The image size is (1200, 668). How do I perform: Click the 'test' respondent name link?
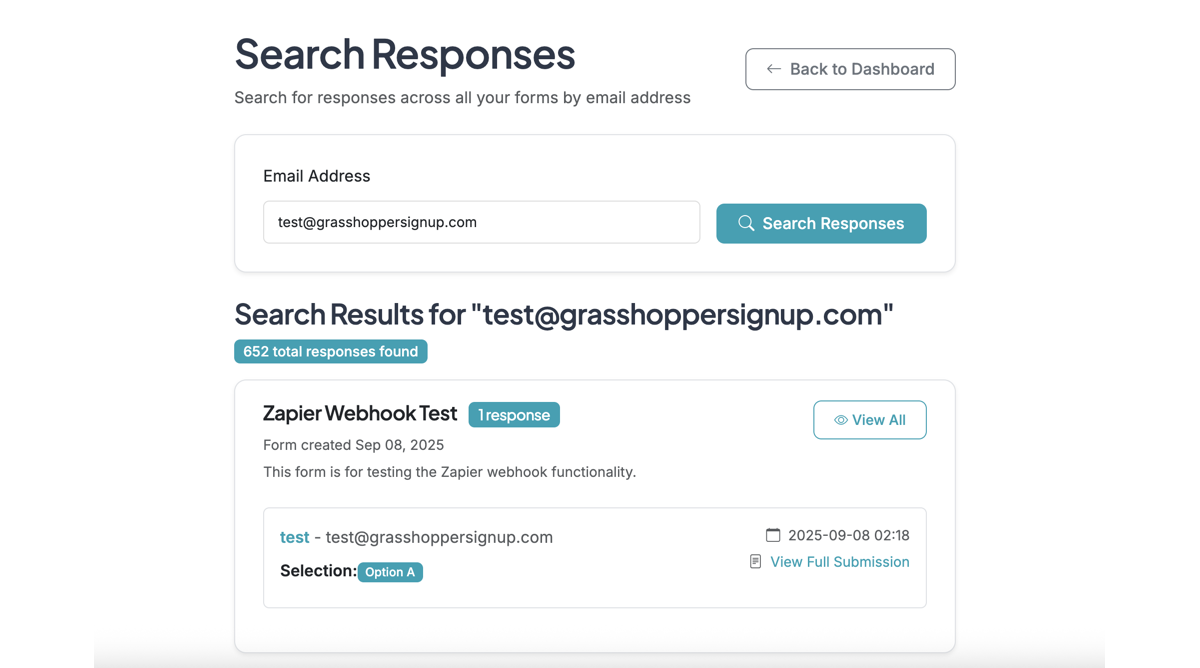tap(294, 537)
